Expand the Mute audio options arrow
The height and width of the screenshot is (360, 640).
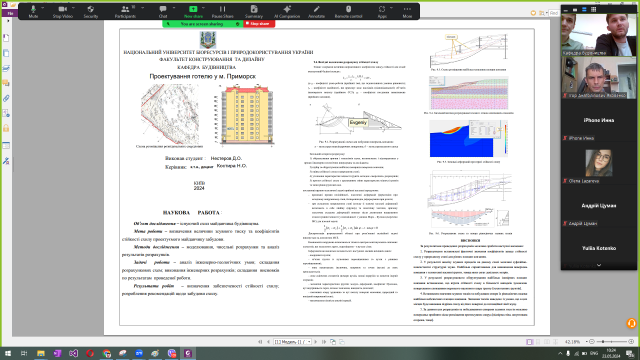click(x=43, y=8)
